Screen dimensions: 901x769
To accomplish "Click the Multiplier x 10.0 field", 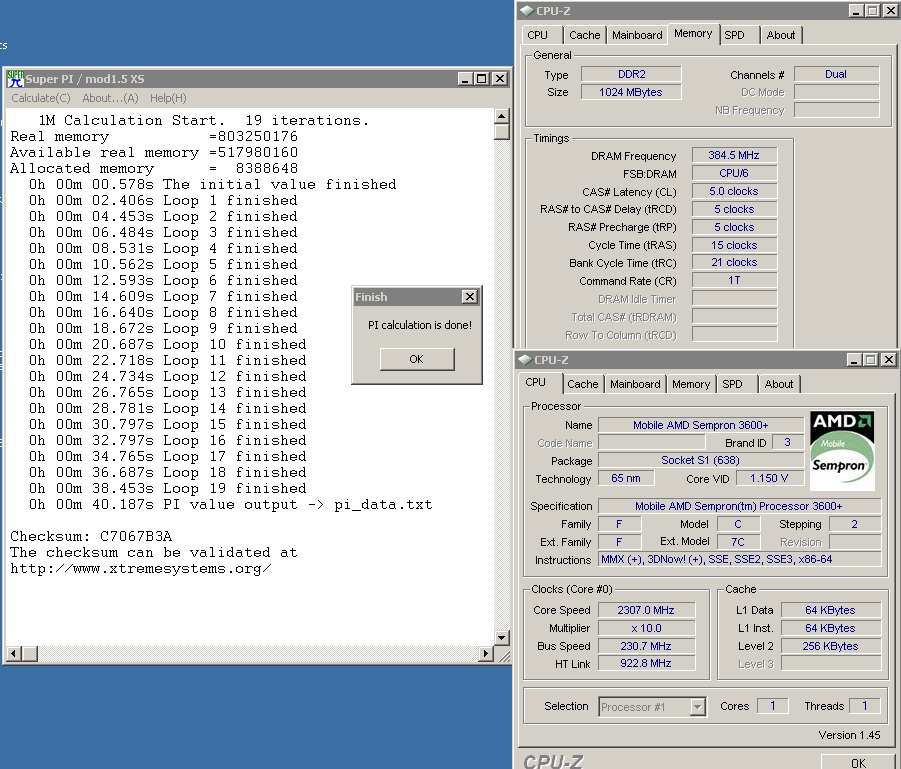I will click(646, 628).
